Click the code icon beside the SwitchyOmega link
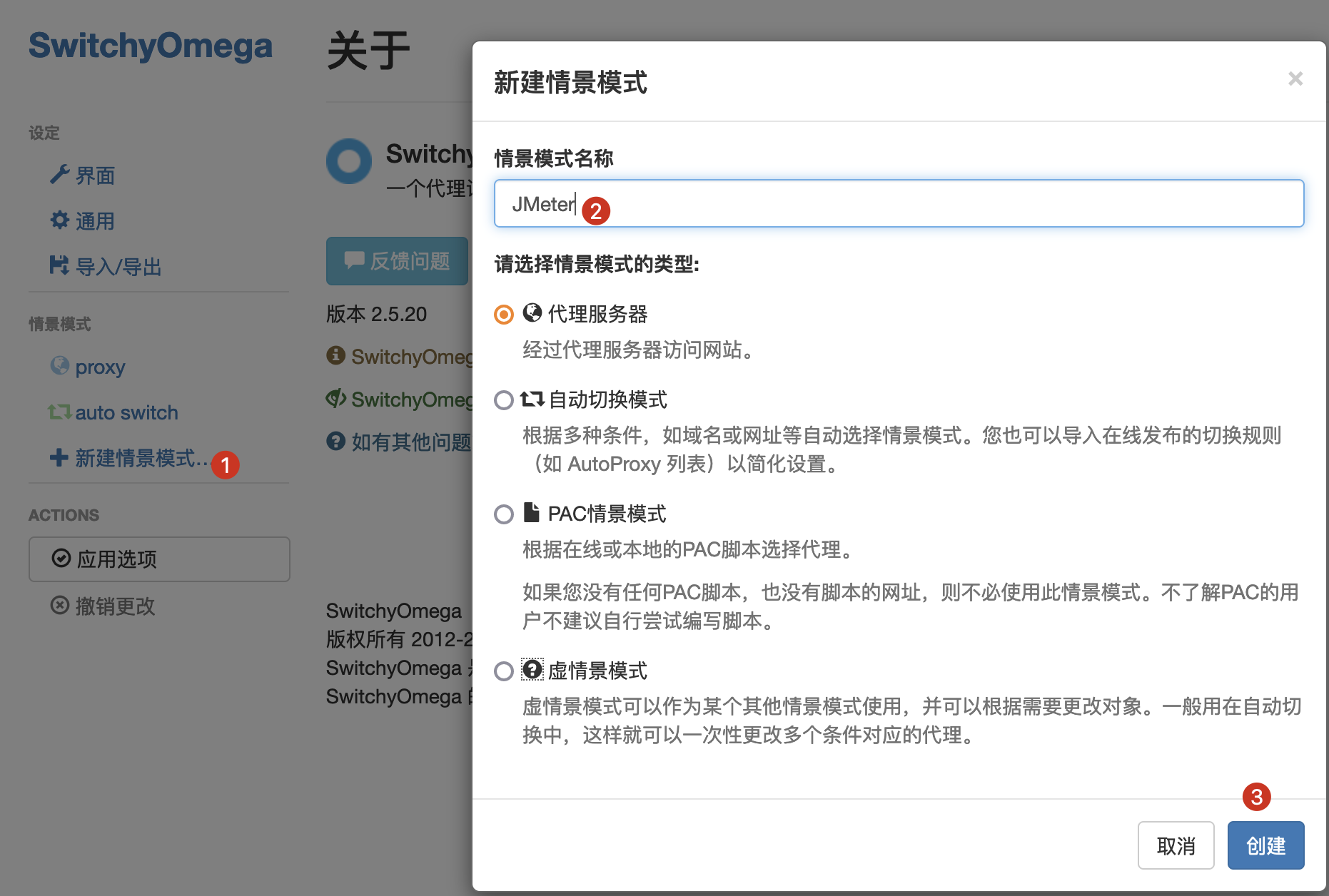Image resolution: width=1329 pixels, height=896 pixels. click(x=336, y=398)
